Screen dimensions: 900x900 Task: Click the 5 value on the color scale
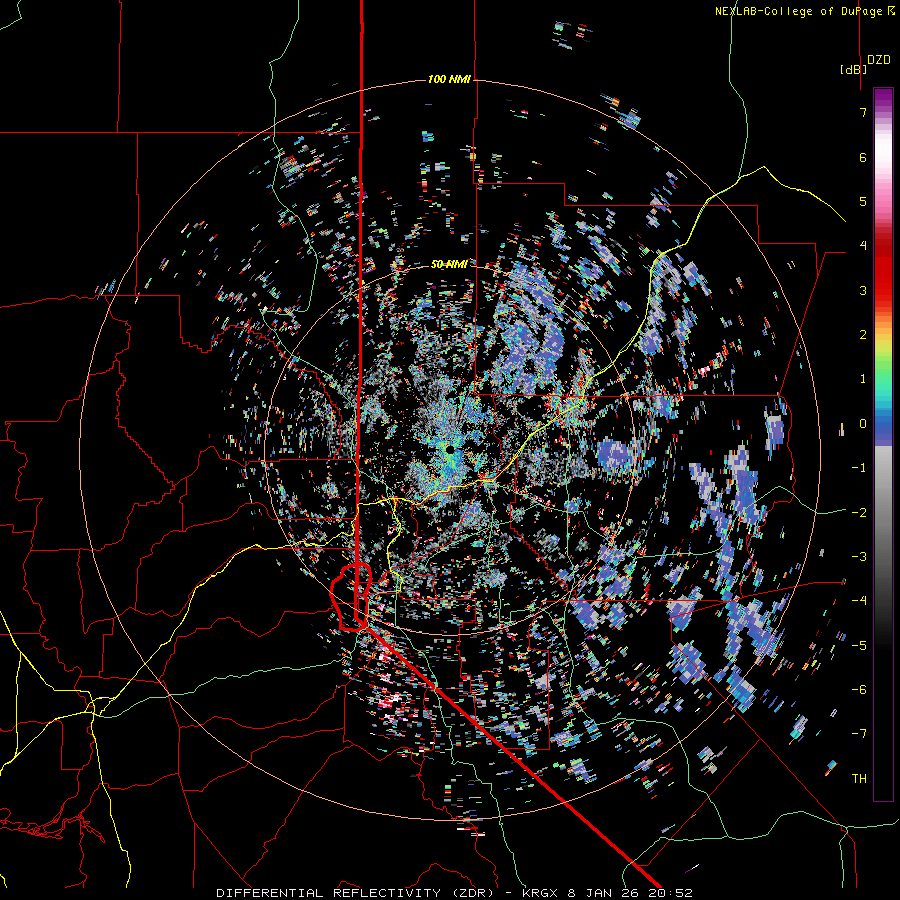863,201
